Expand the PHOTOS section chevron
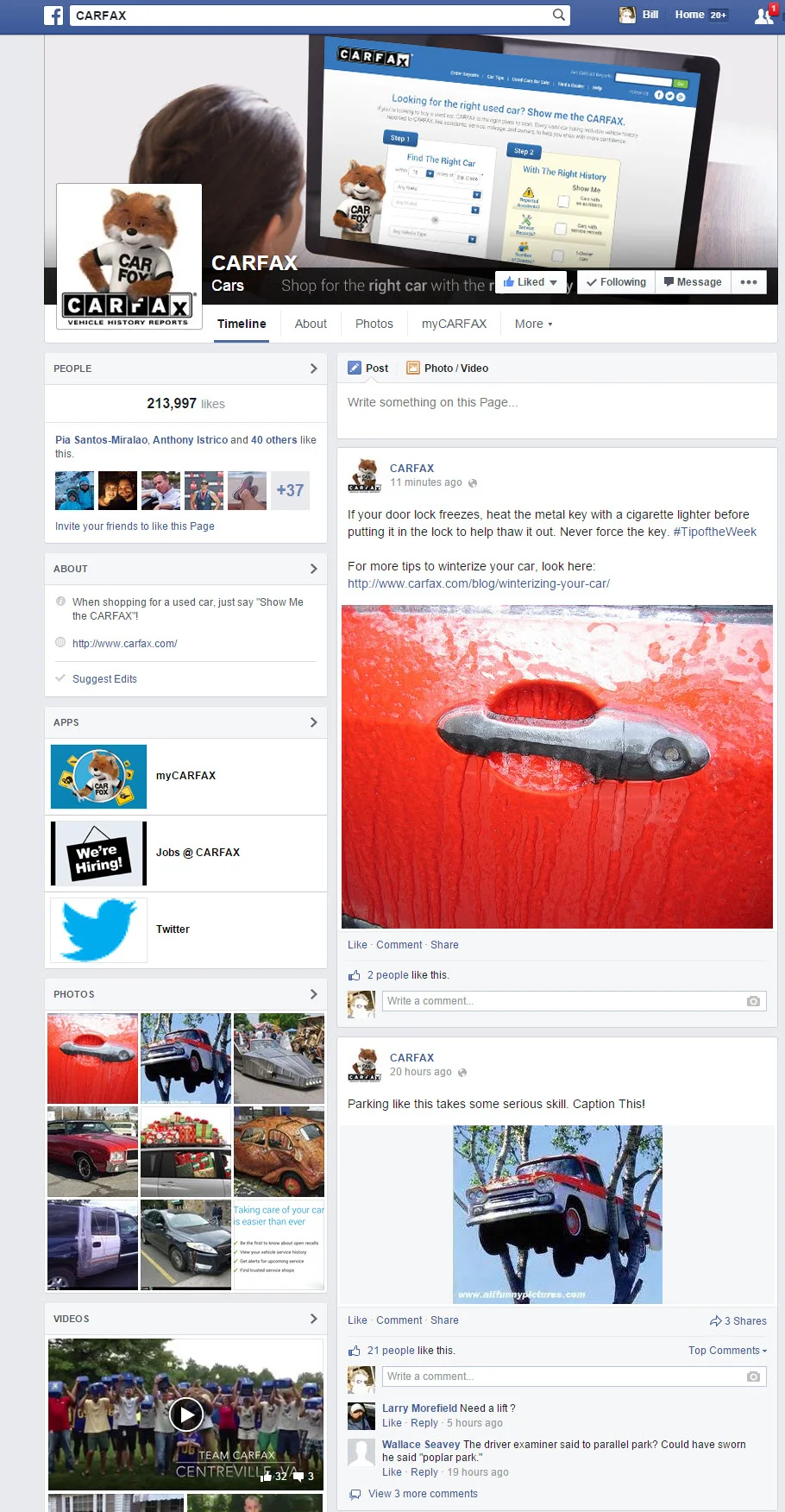The width and height of the screenshot is (785, 1512). tap(313, 994)
